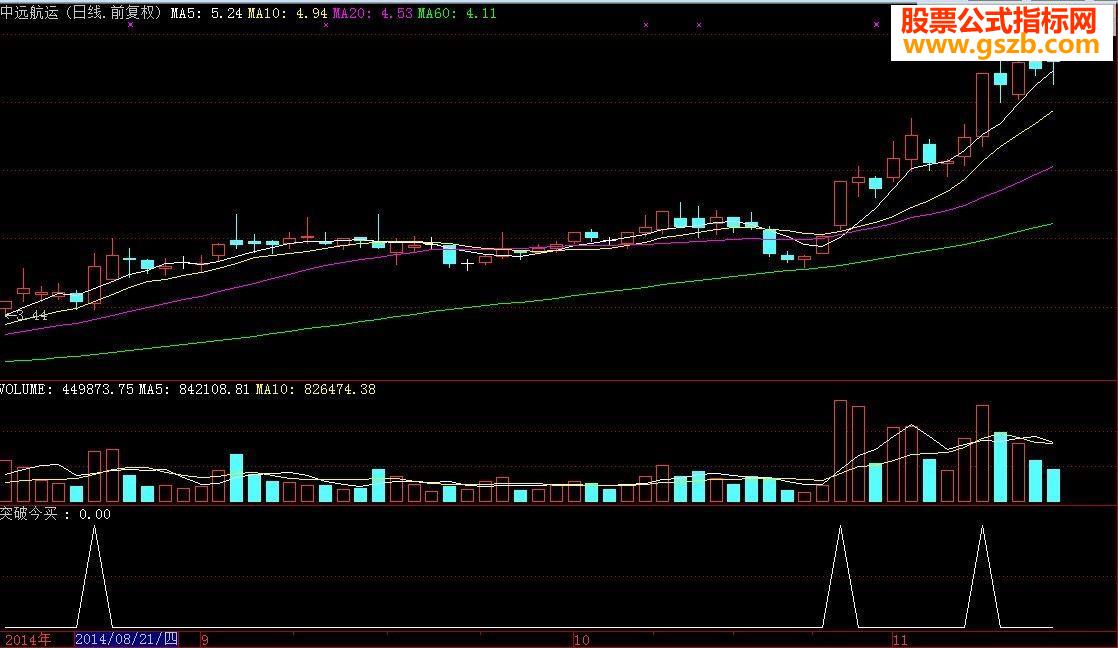
Task: Click the 3.44 low price marker
Action: pyautogui.click(x=26, y=315)
